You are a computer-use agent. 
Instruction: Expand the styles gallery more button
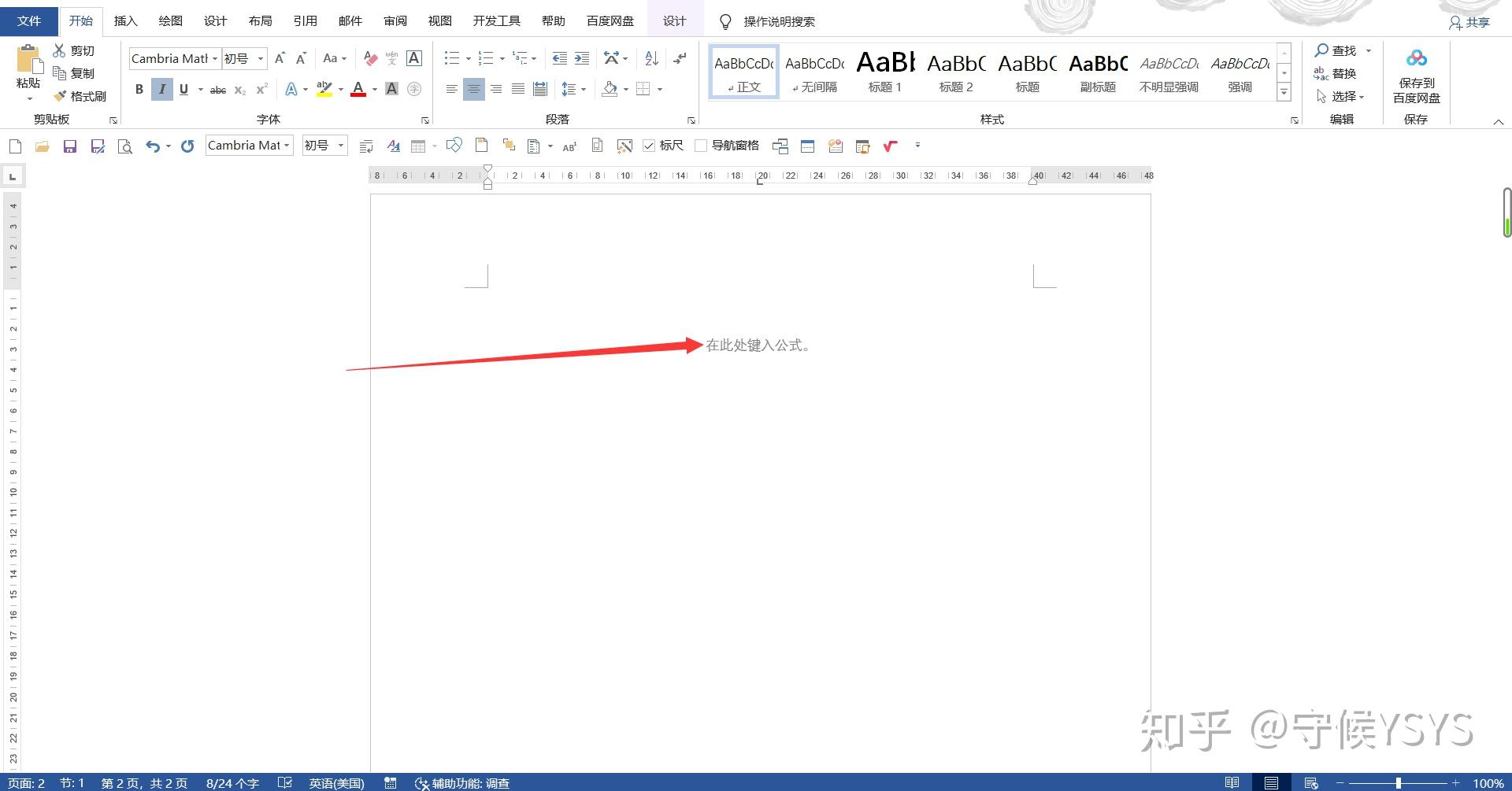point(1284,92)
